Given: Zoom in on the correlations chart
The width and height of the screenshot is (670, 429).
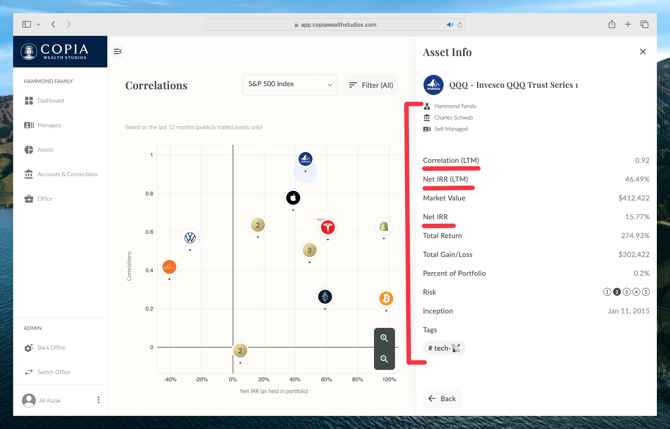Looking at the screenshot, I should tap(384, 338).
